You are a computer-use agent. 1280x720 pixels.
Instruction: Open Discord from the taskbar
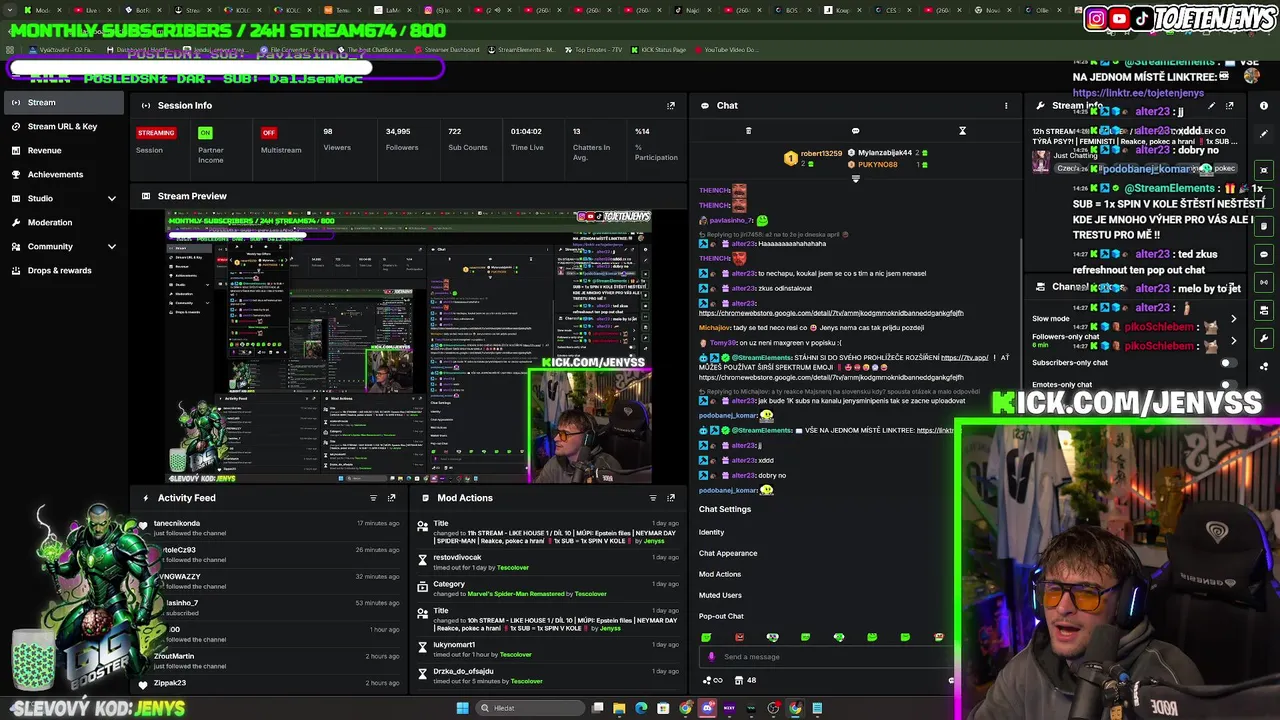pyautogui.click(x=707, y=708)
